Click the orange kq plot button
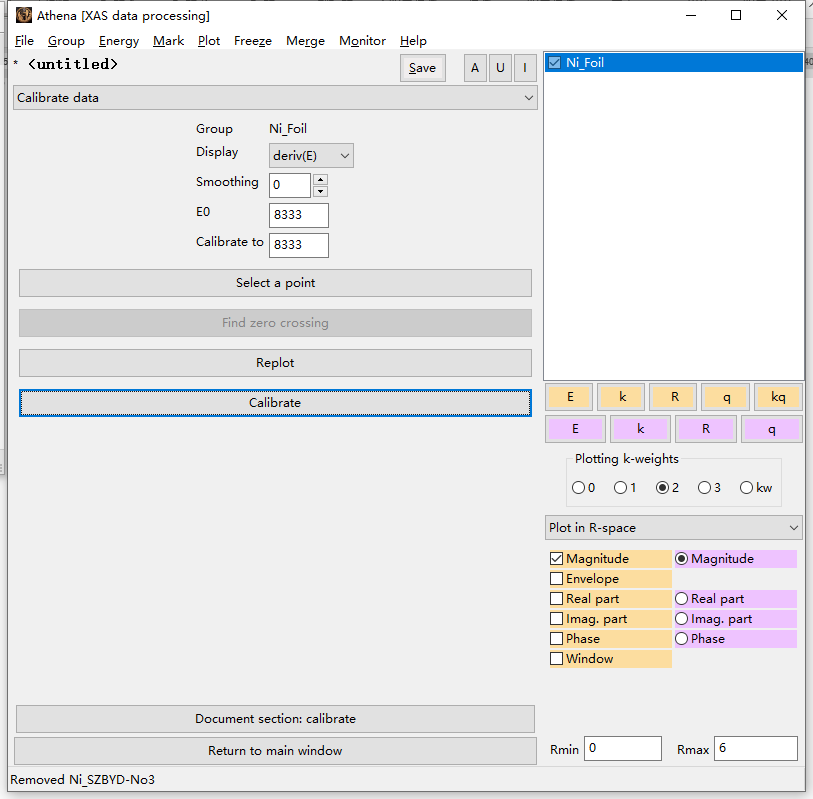The image size is (813, 799). pos(778,397)
